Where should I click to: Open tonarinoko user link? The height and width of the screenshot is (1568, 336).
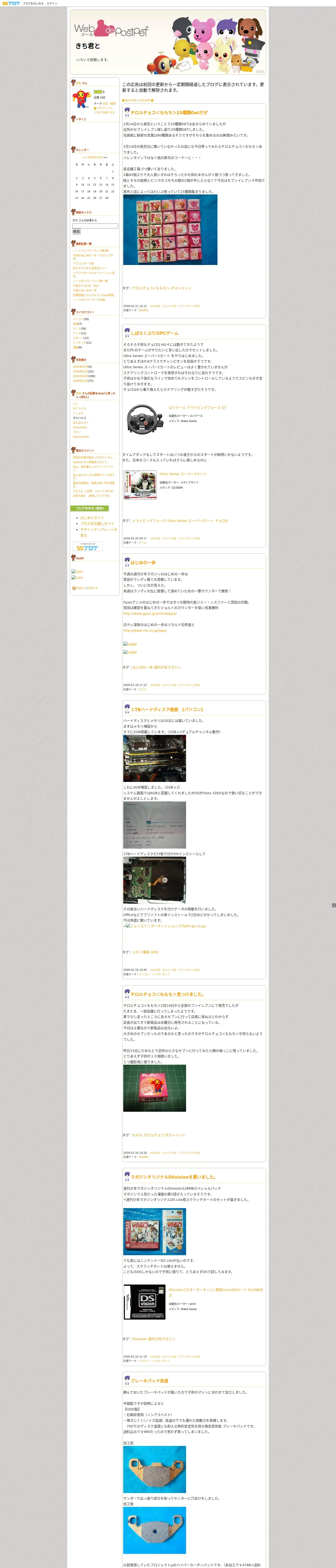click(x=80, y=427)
